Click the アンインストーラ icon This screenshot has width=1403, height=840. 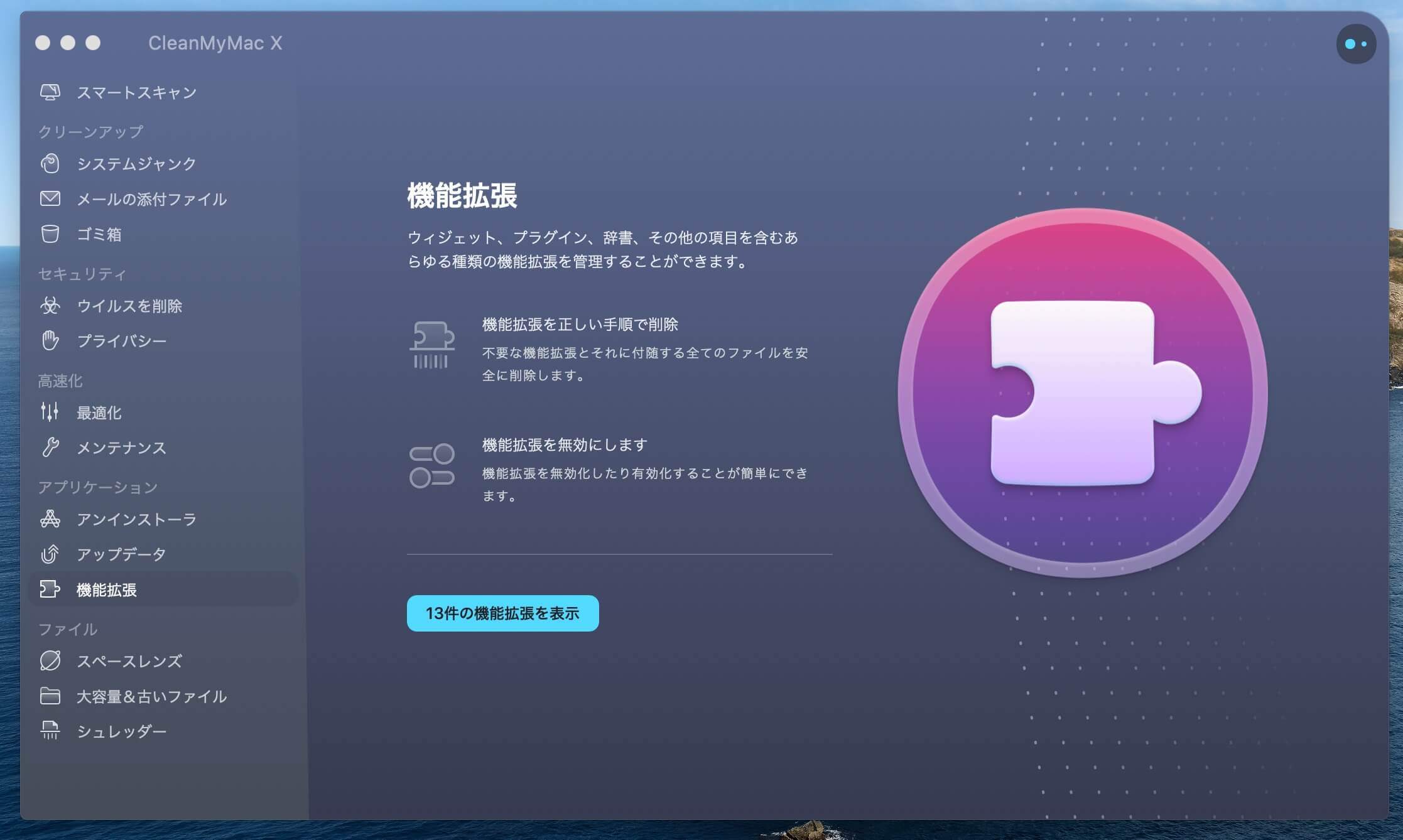51,519
